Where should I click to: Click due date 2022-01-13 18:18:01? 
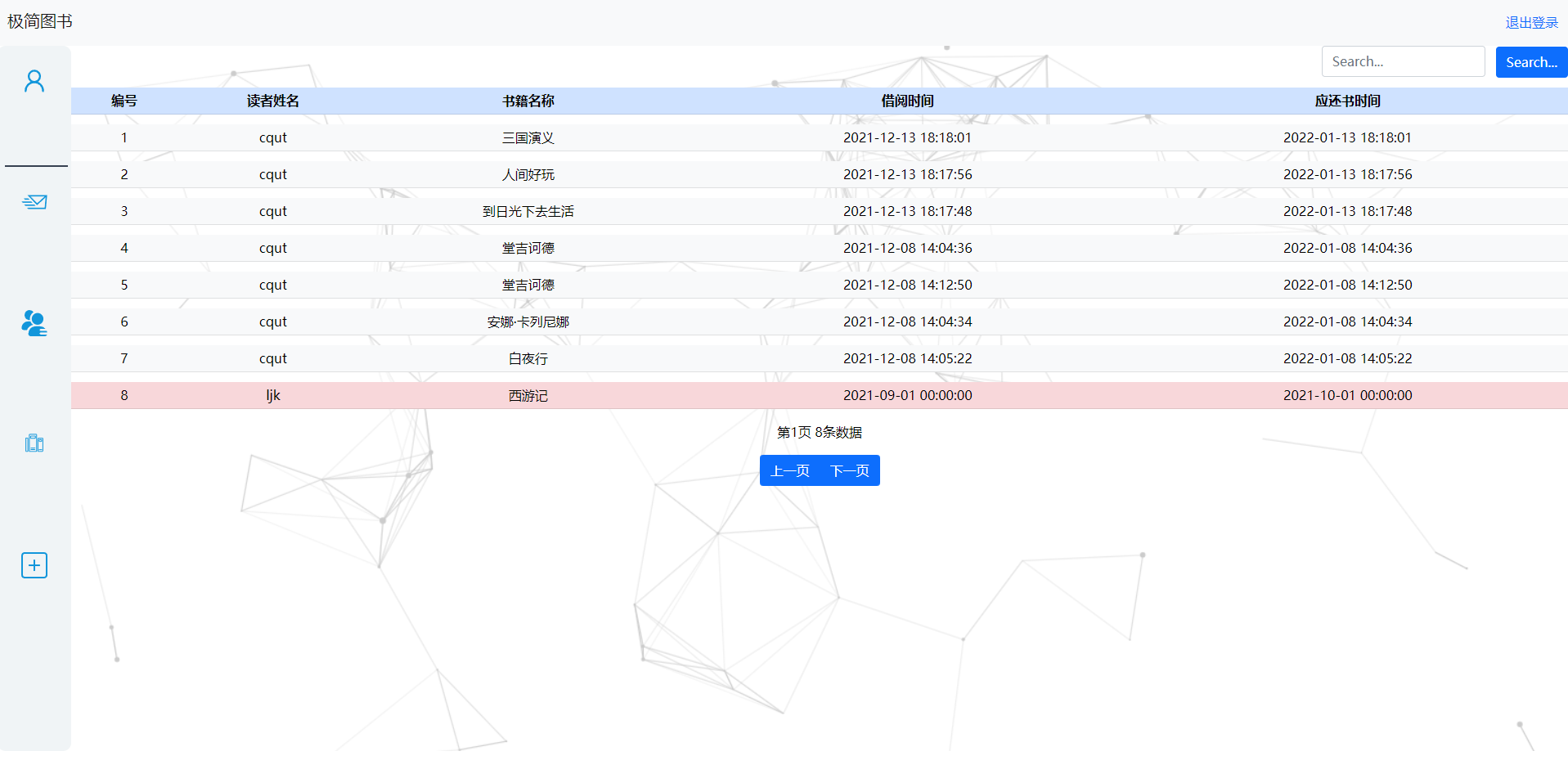click(1348, 137)
